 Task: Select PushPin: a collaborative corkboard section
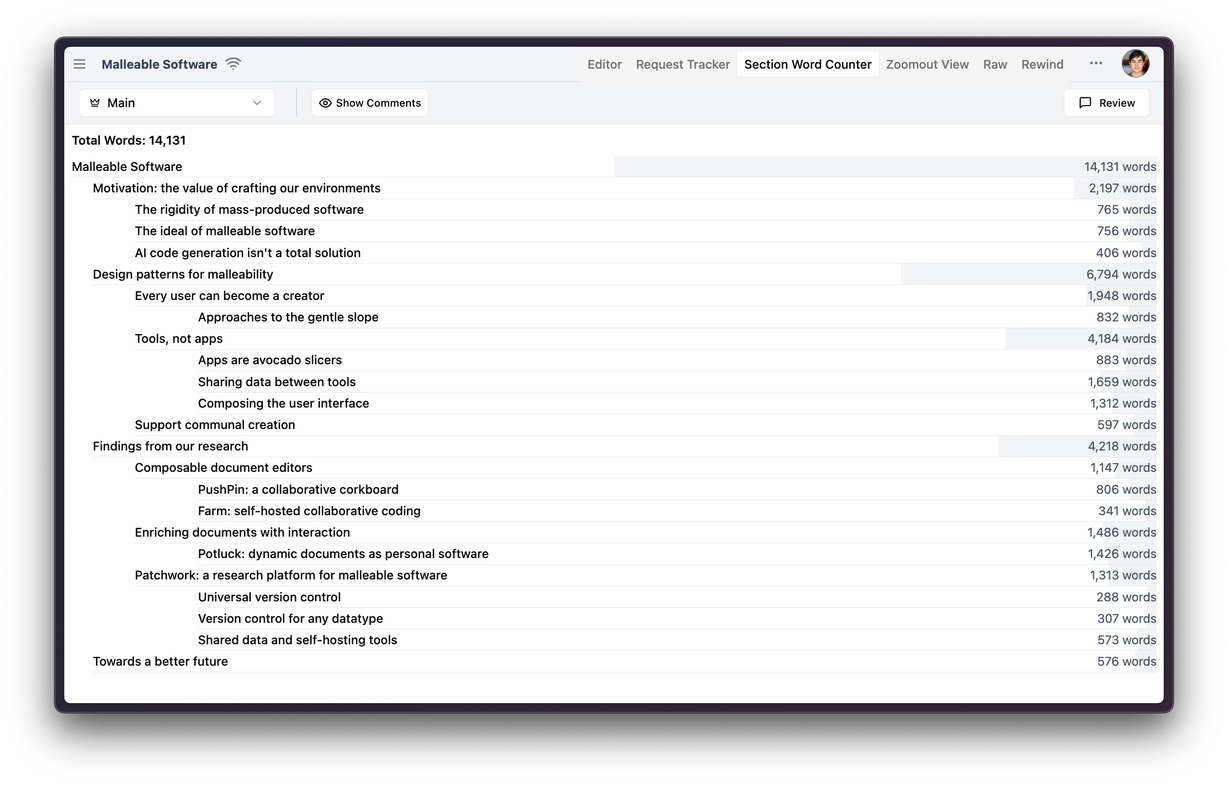tap(298, 490)
